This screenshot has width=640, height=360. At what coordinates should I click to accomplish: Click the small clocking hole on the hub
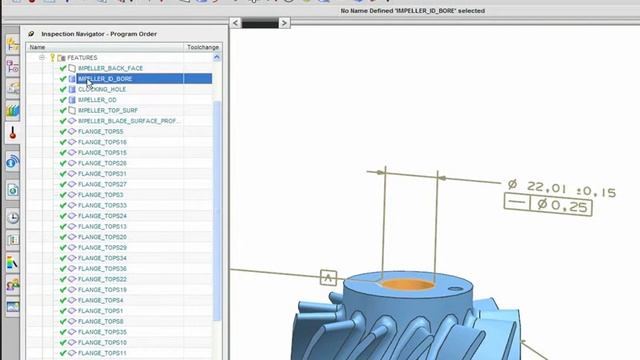455,289
